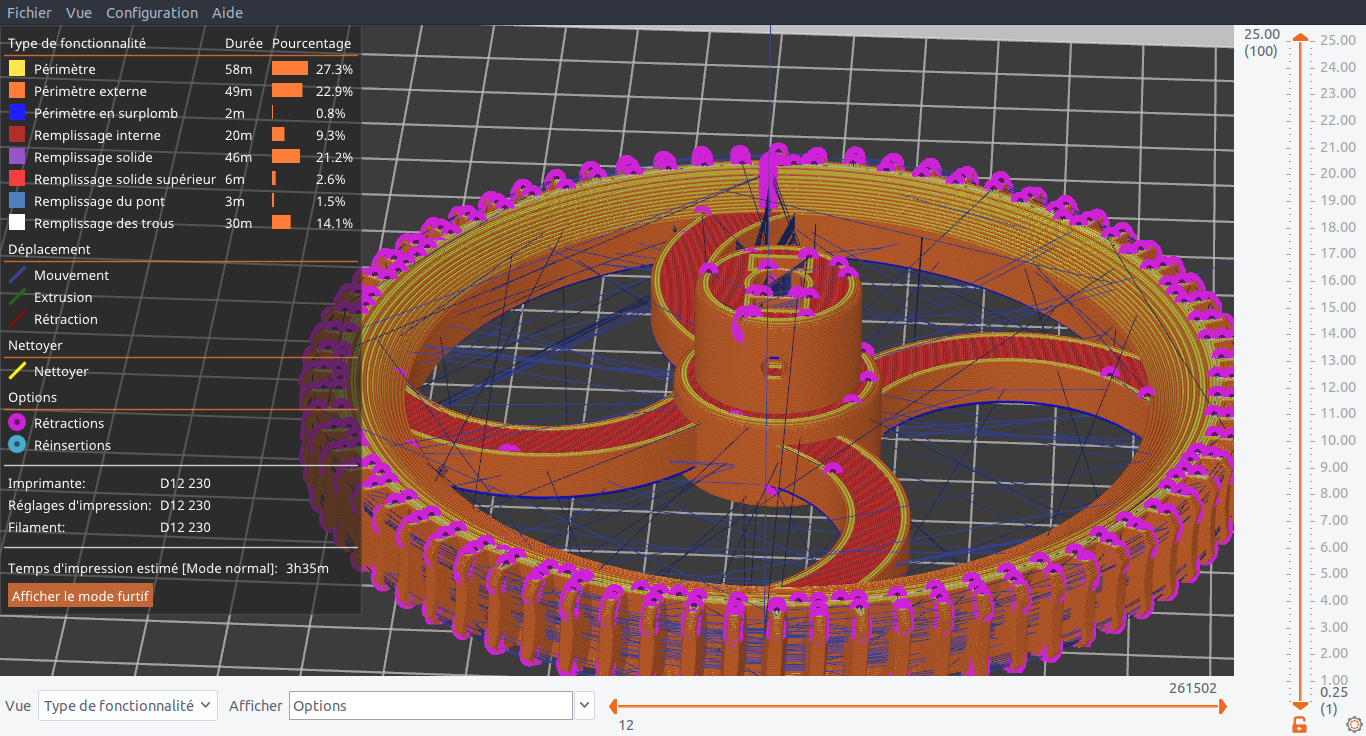Toggle the Remplissage du pont swatch
The image size is (1366, 736).
point(17,201)
